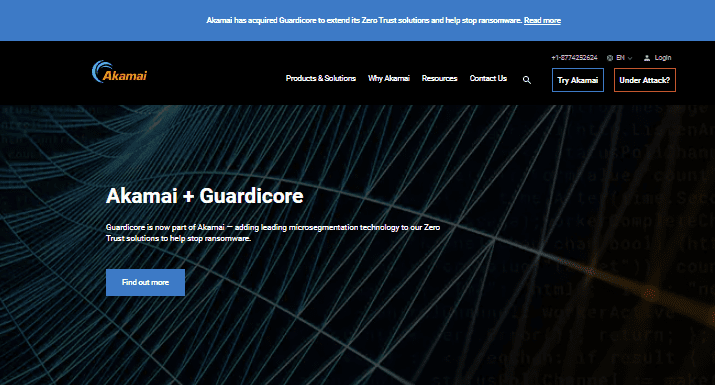Select the EN language selector

pos(620,58)
